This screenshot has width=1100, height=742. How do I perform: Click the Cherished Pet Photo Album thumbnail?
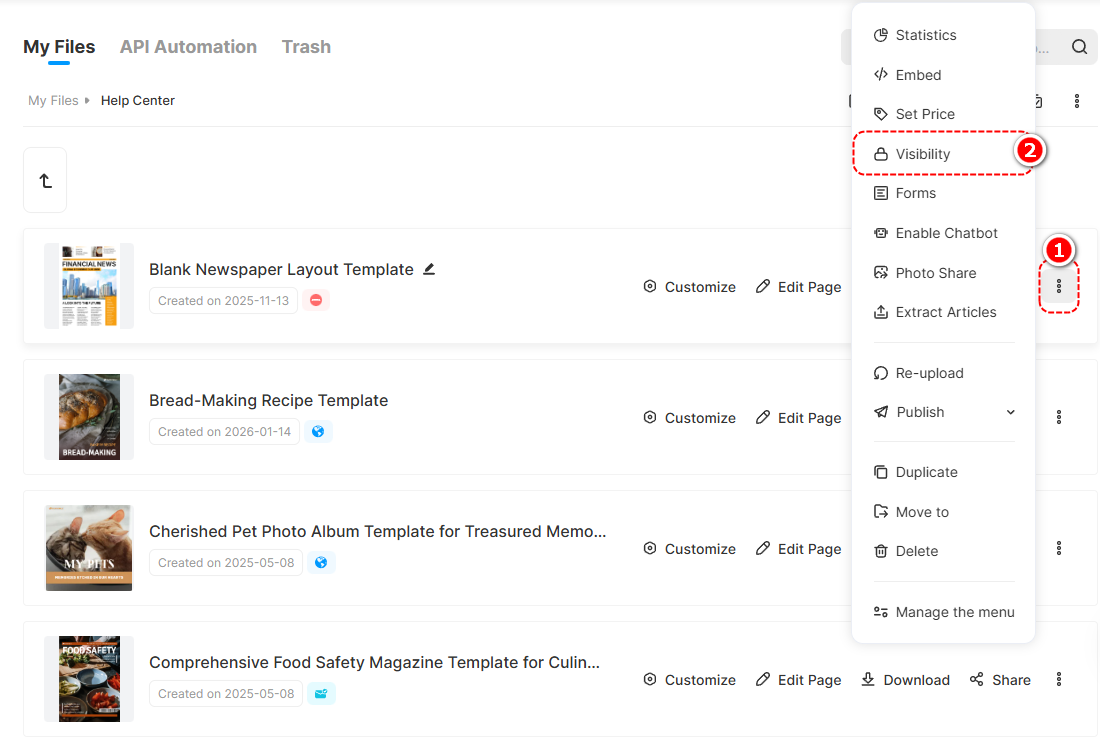click(x=89, y=548)
